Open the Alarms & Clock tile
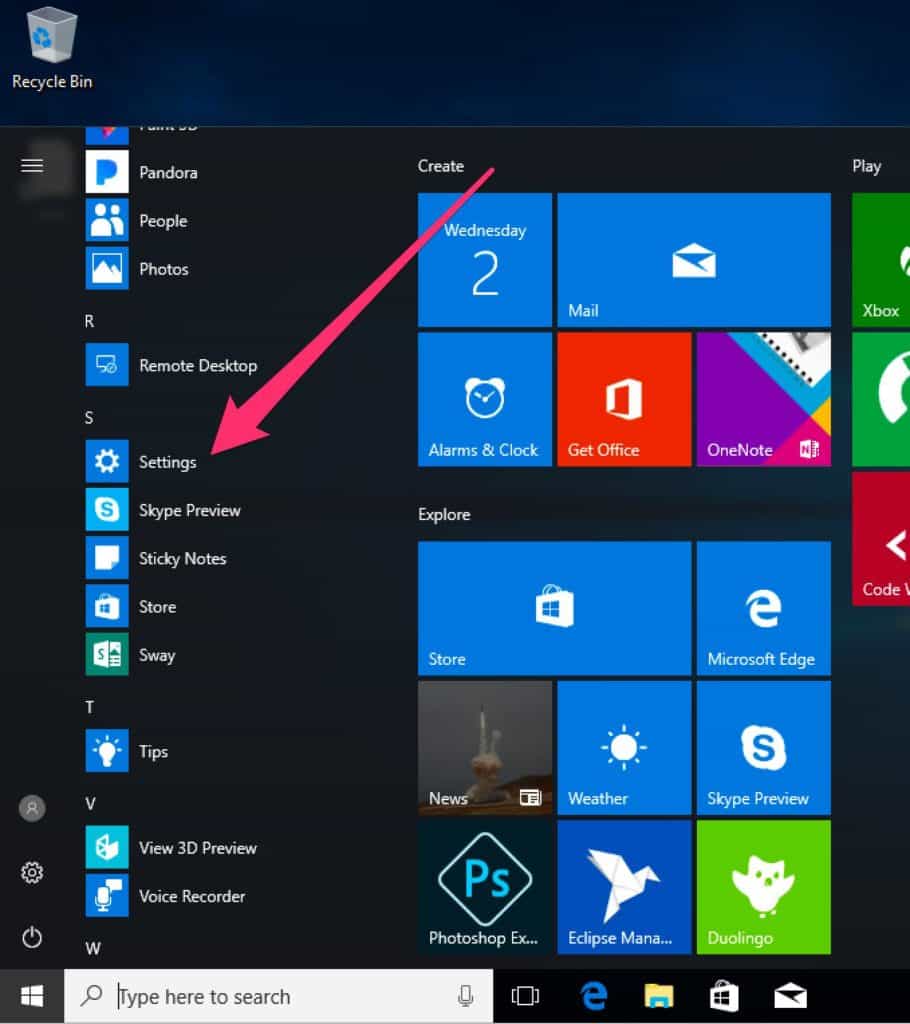Image resolution: width=910 pixels, height=1024 pixels. [x=485, y=399]
